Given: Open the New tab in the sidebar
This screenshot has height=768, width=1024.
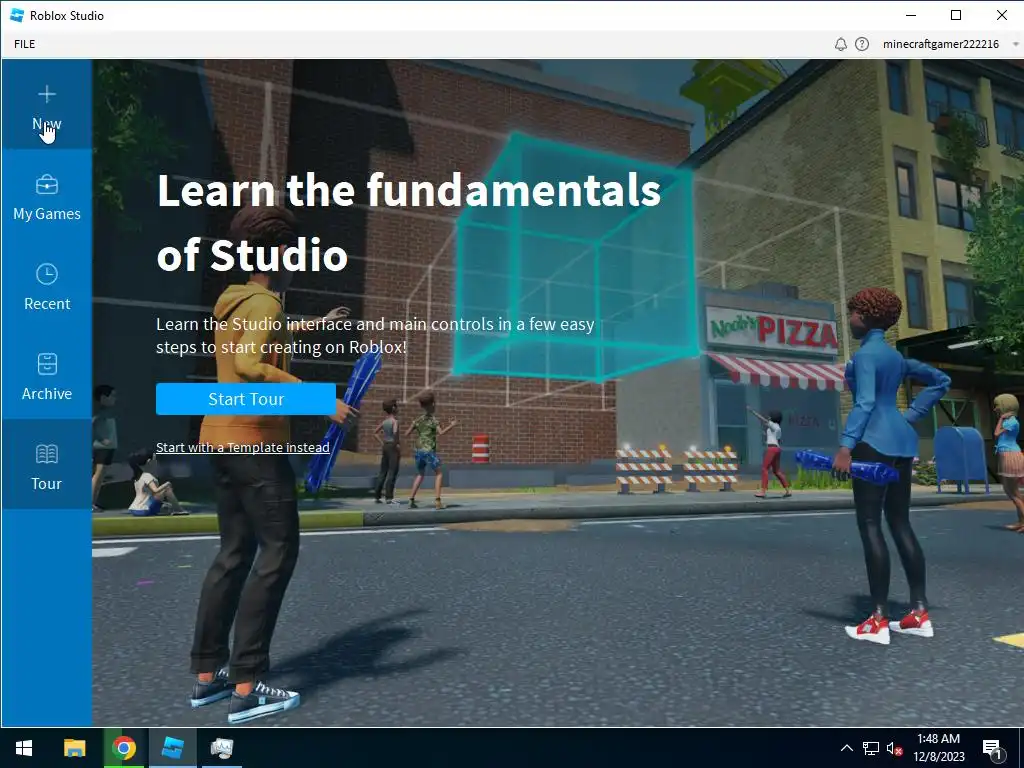Looking at the screenshot, I should tap(46, 105).
